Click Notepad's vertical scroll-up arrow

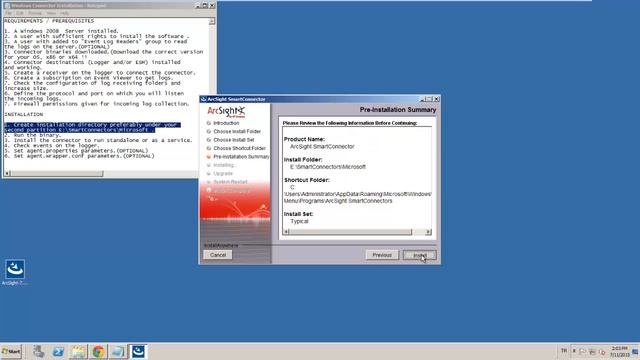coord(212,21)
